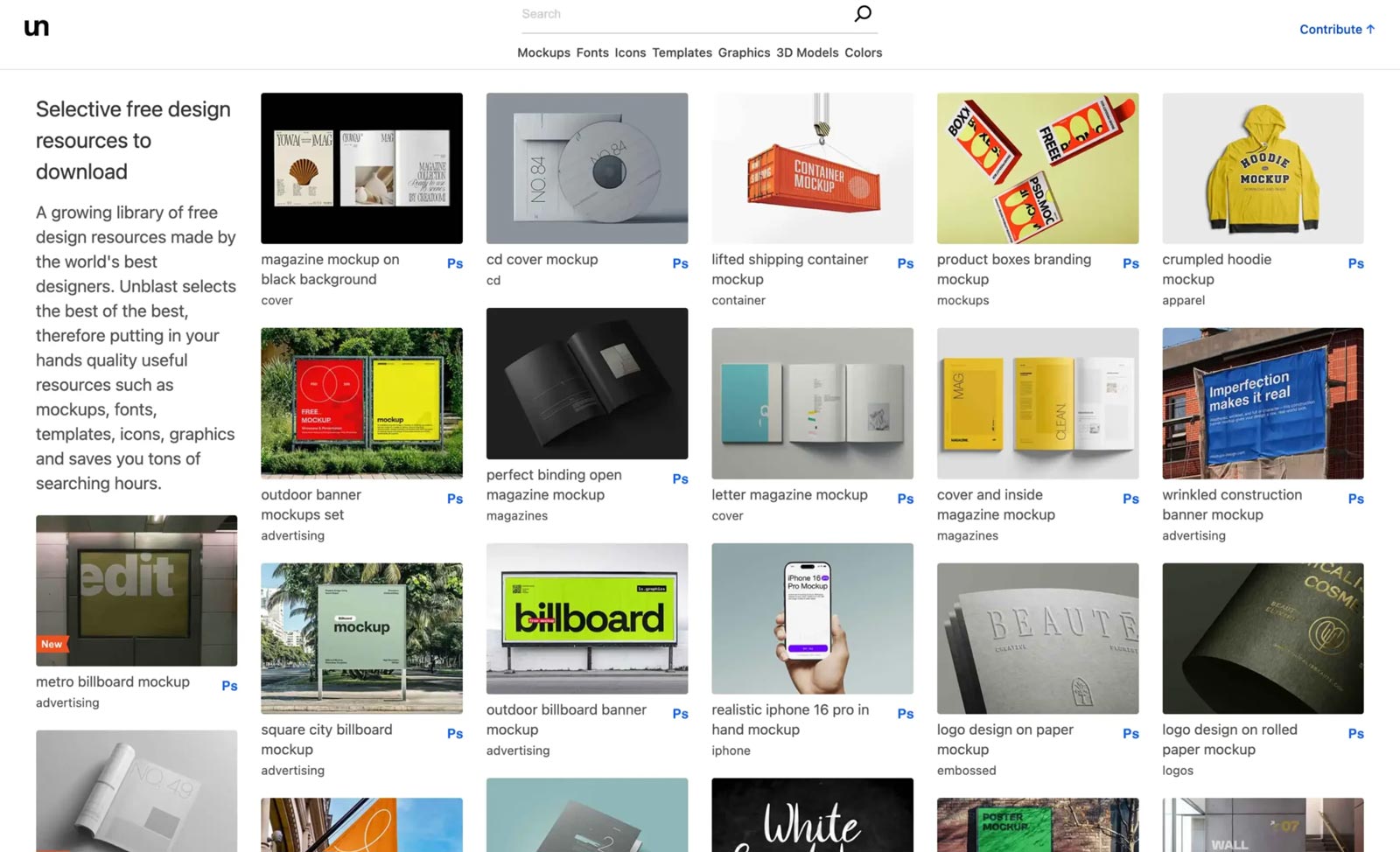Viewport: 1400px width, 852px height.
Task: Open the product boxes branding mockup image
Action: pyautogui.click(x=1038, y=168)
